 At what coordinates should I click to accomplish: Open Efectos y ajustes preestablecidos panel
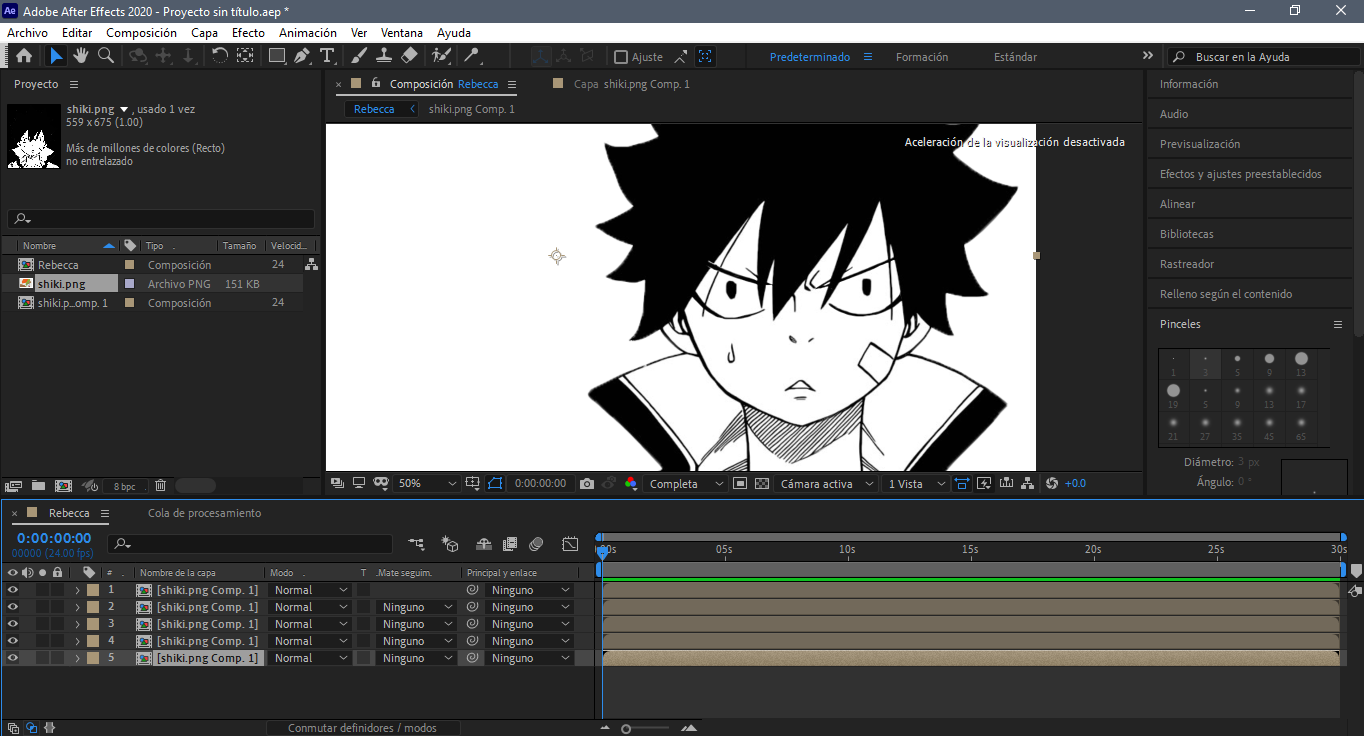pos(1240,174)
